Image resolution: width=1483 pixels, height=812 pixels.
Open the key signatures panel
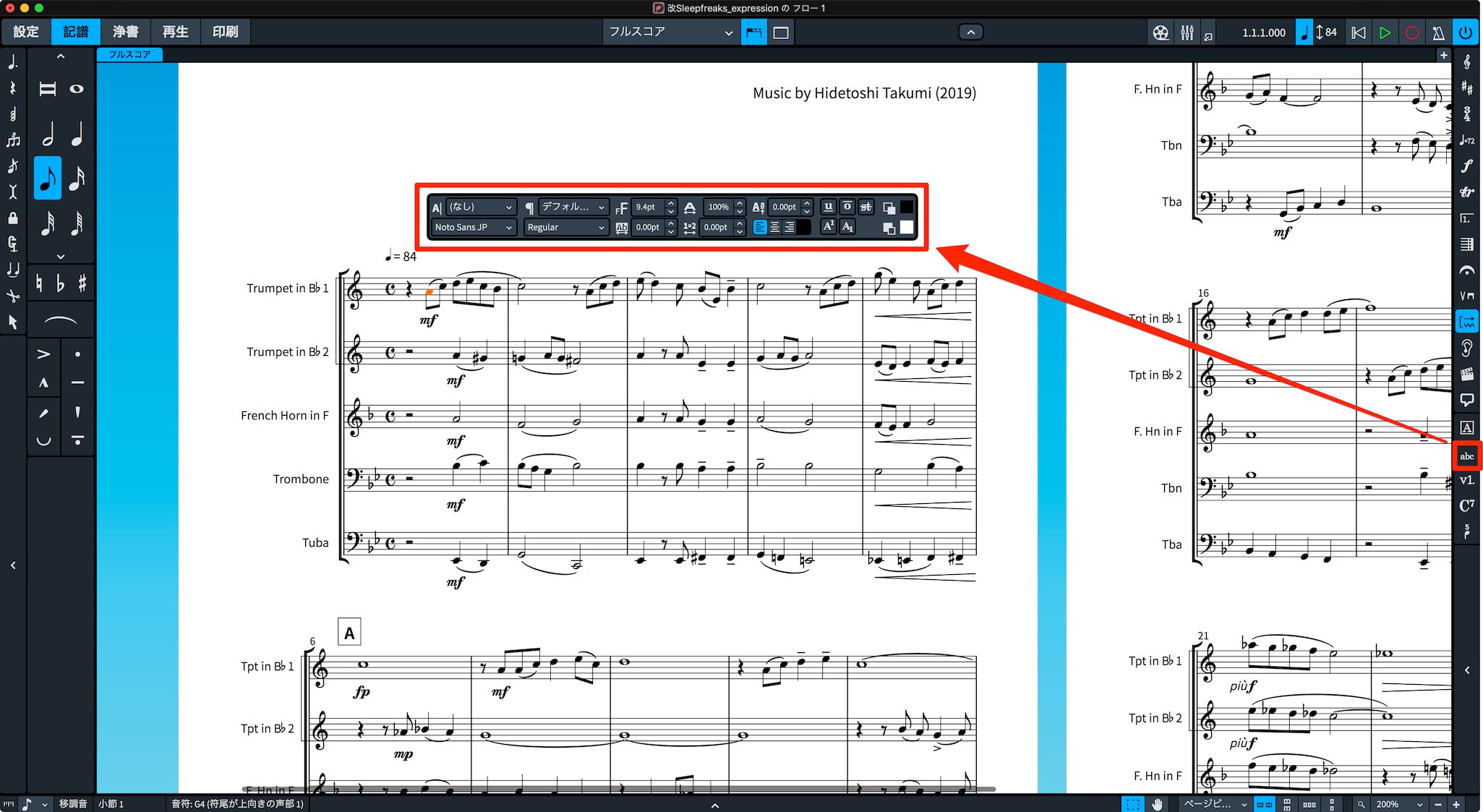1466,88
